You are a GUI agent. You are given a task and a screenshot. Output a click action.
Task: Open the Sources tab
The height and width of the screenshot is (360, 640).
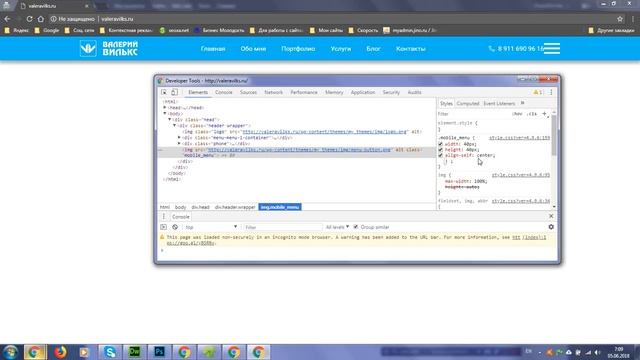coord(248,93)
